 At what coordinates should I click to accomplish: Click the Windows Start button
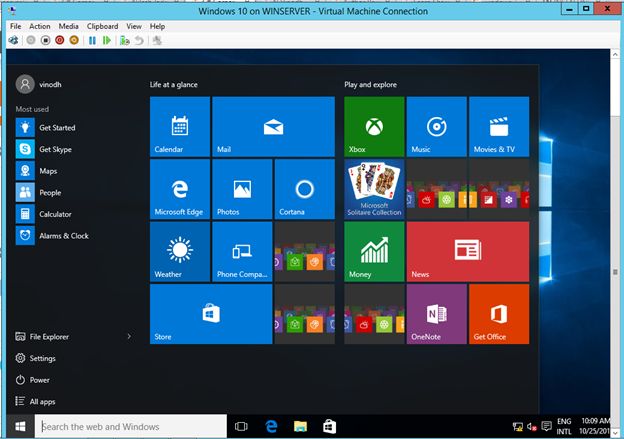(20, 427)
